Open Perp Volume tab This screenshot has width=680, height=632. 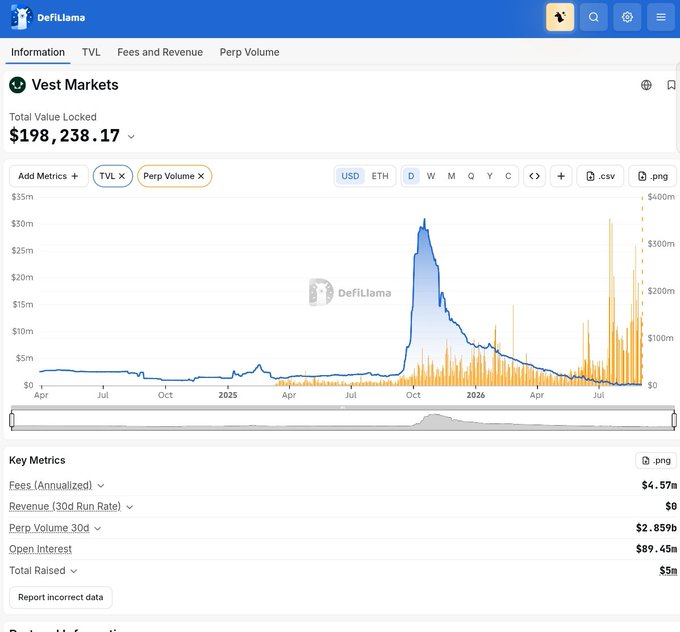tap(249, 52)
